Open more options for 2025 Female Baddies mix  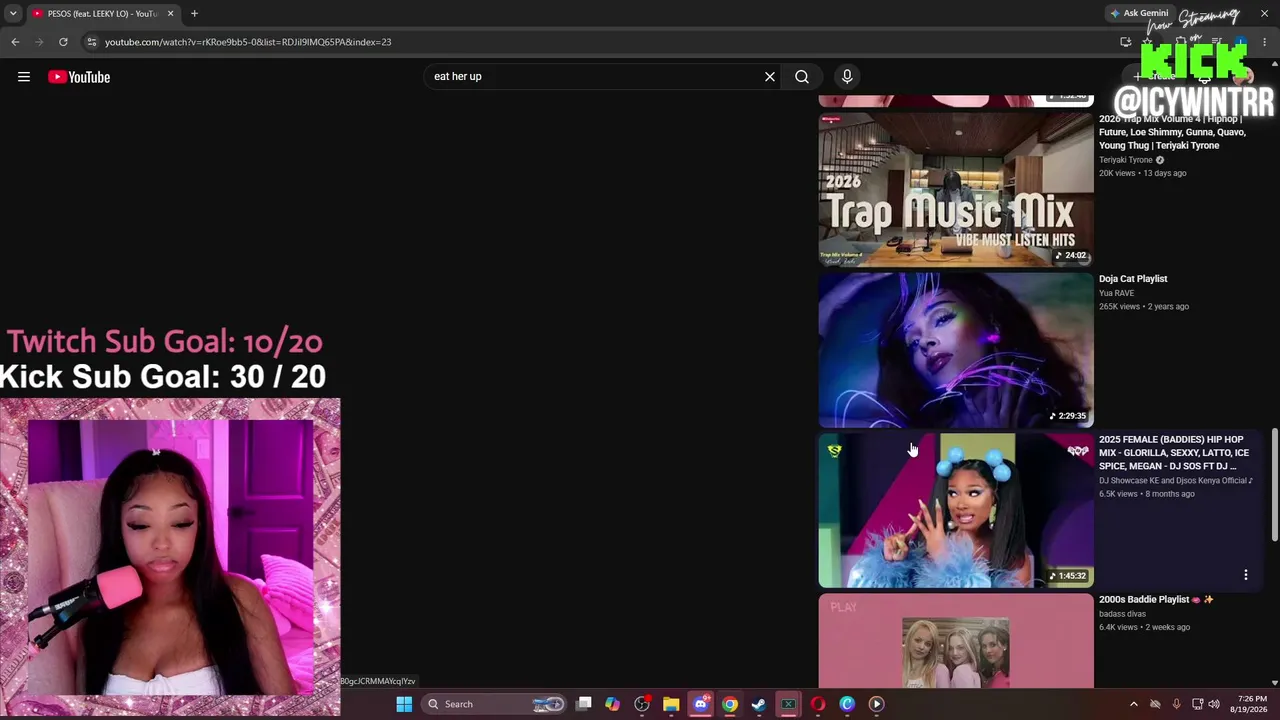click(x=1246, y=575)
